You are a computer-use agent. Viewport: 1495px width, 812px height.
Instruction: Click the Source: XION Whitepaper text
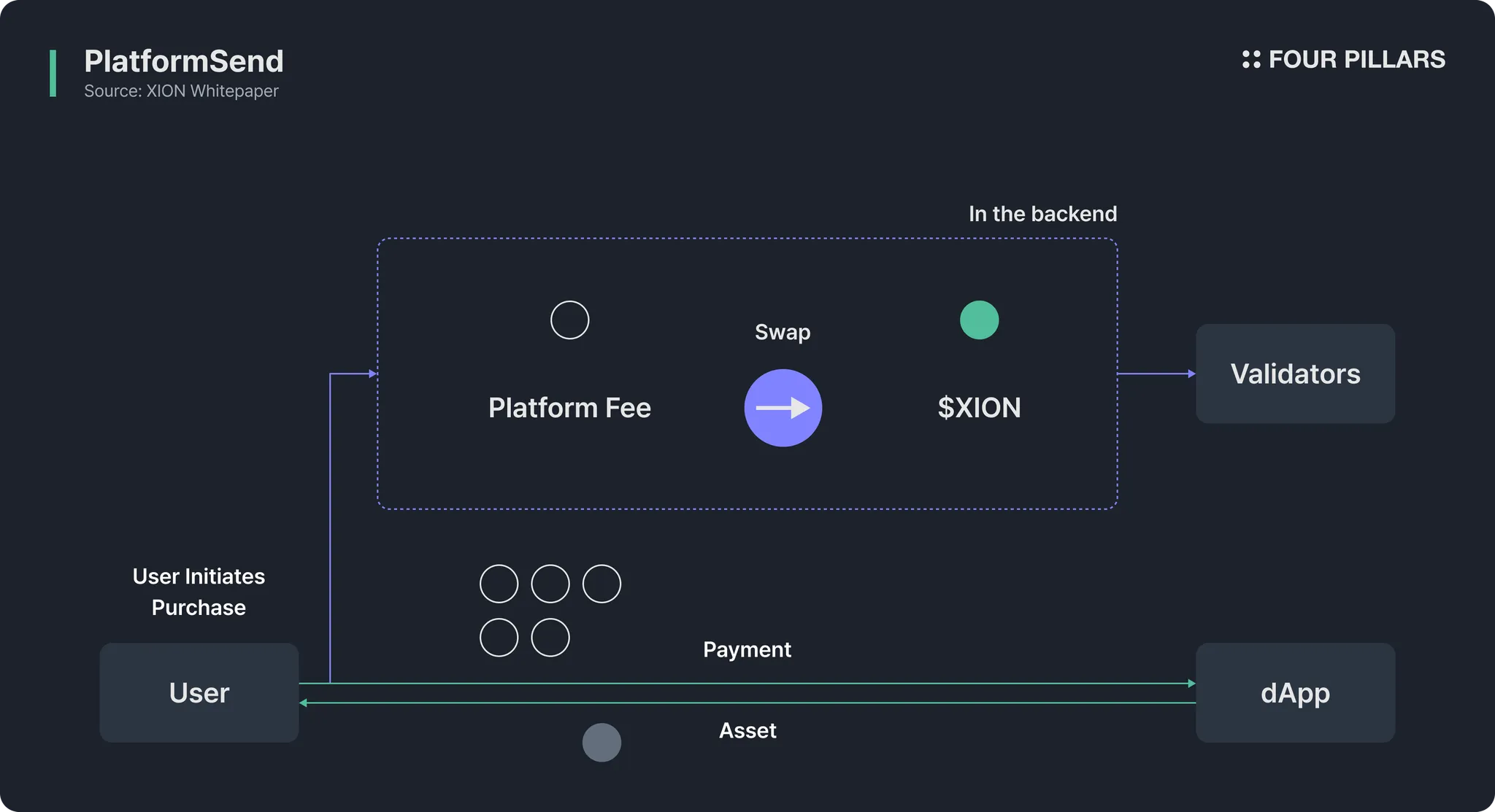click(181, 91)
